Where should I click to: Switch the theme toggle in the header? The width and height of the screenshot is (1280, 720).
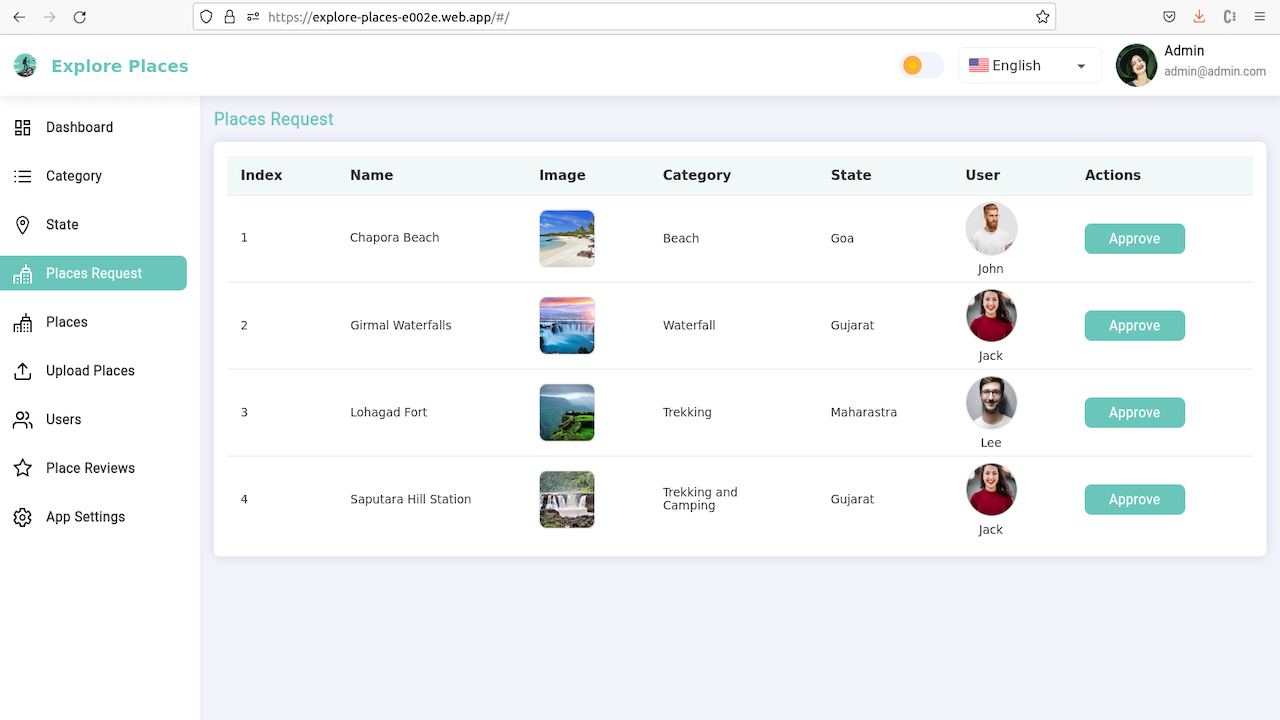coord(920,64)
